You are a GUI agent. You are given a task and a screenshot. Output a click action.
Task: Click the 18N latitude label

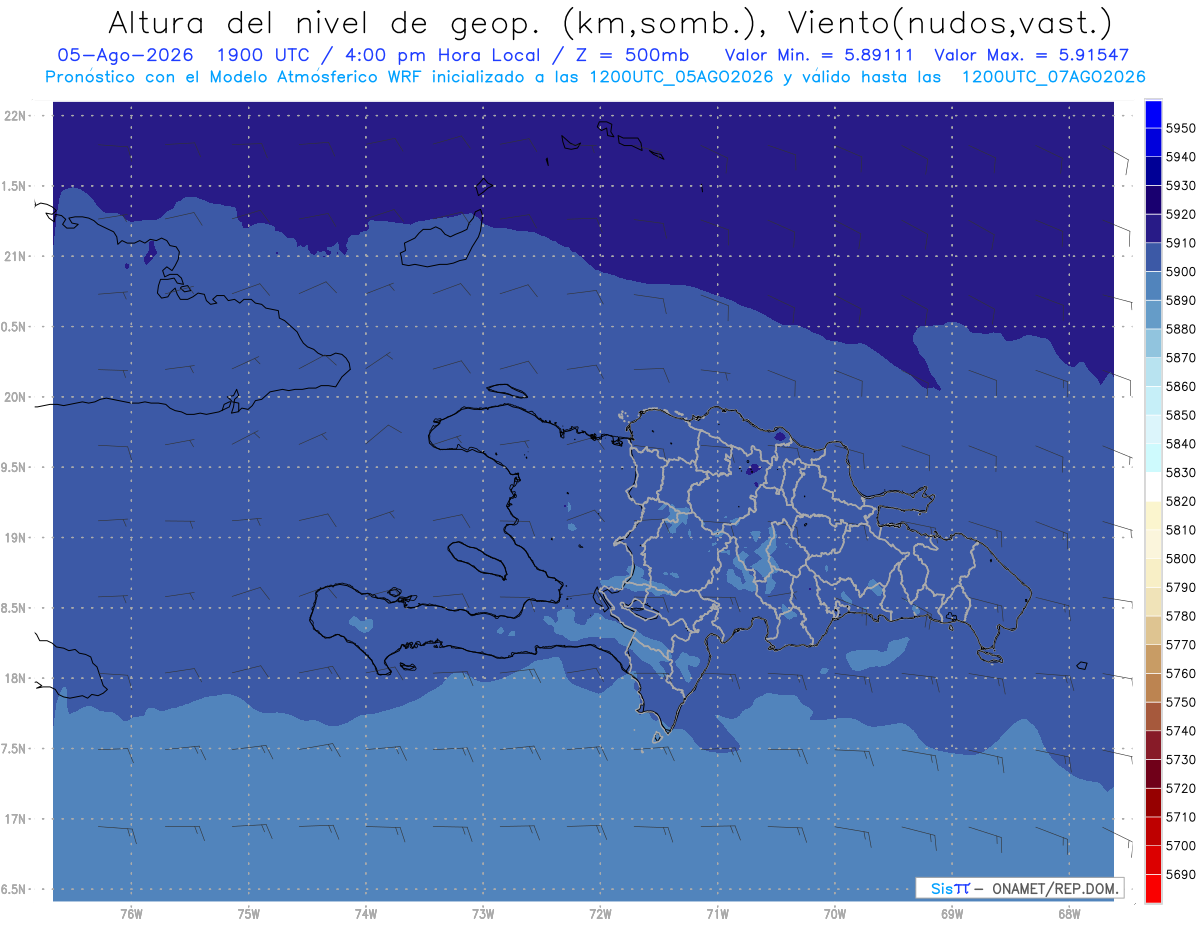[14, 679]
